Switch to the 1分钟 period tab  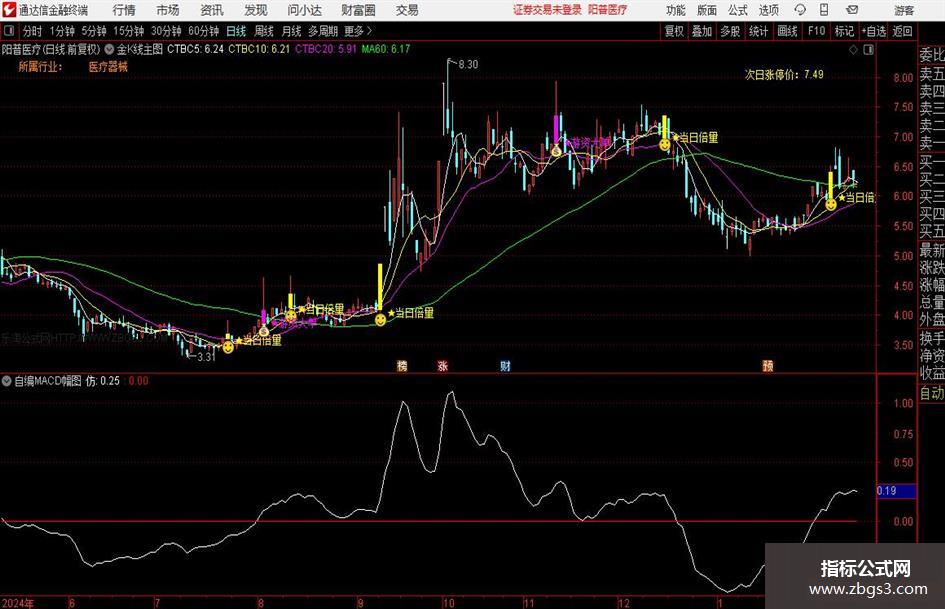[x=62, y=31]
